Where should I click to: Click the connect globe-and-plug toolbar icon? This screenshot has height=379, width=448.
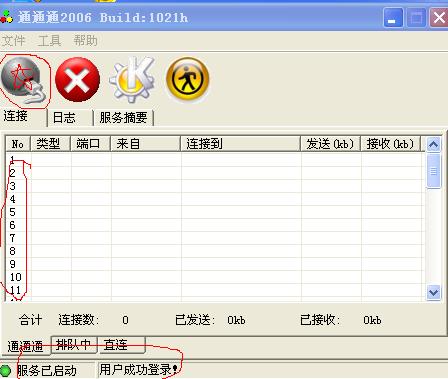coord(23,80)
